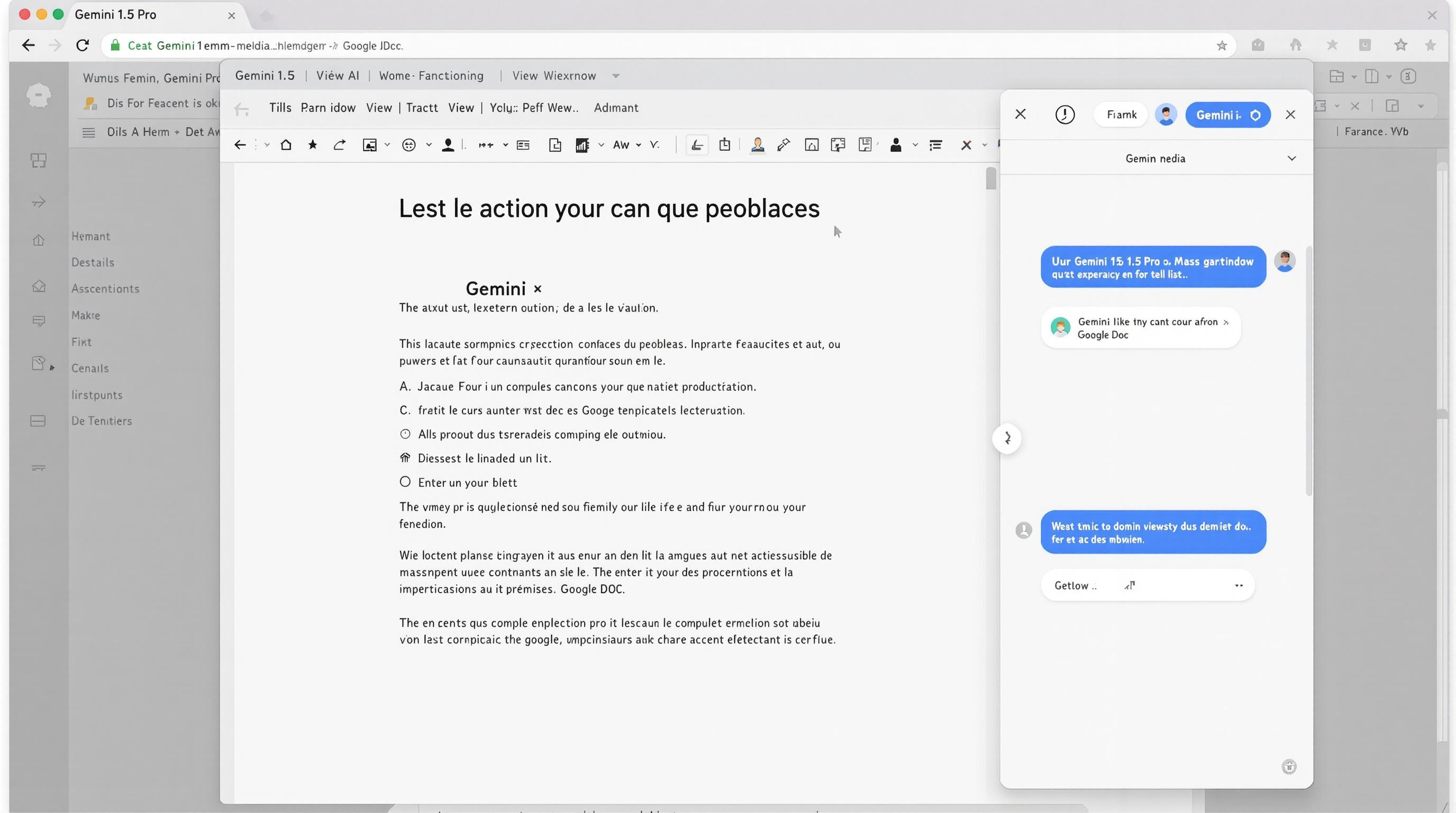Image resolution: width=1456 pixels, height=813 pixels.
Task: Click the alert clock icon in Gemini panel
Action: pos(1065,115)
